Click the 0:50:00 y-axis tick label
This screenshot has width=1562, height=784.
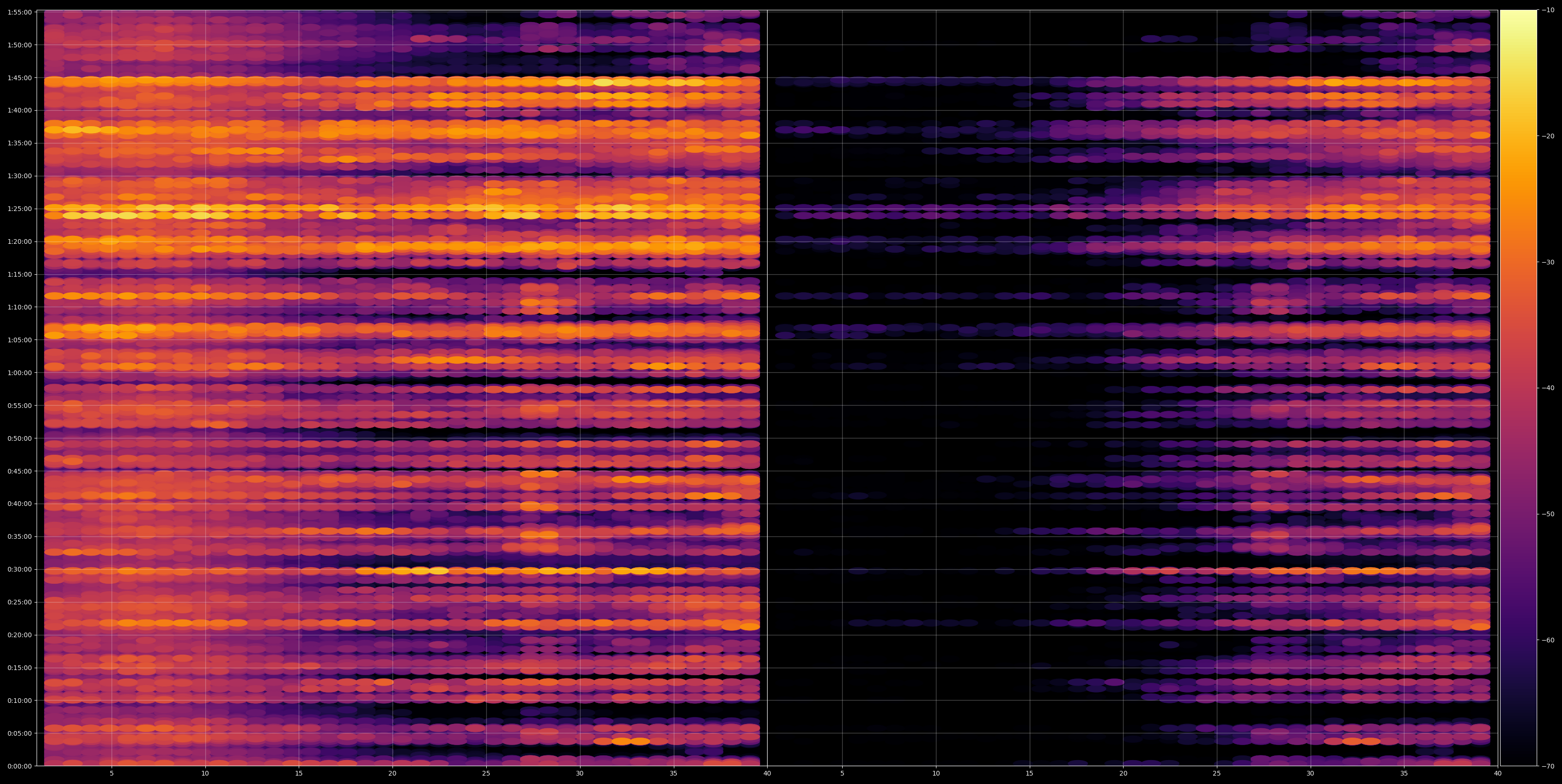(x=19, y=438)
